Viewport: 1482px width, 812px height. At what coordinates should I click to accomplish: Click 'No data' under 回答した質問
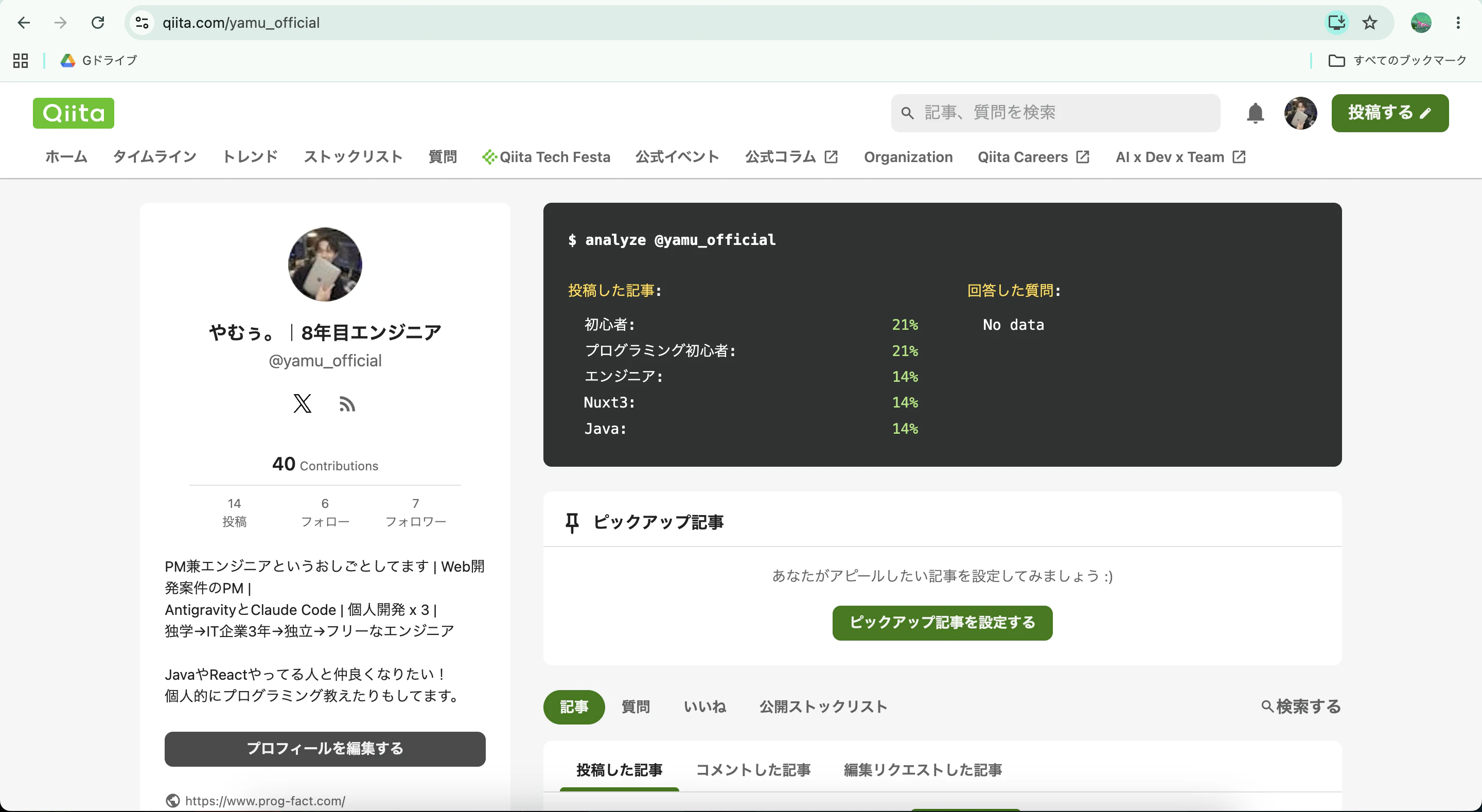coord(1013,325)
